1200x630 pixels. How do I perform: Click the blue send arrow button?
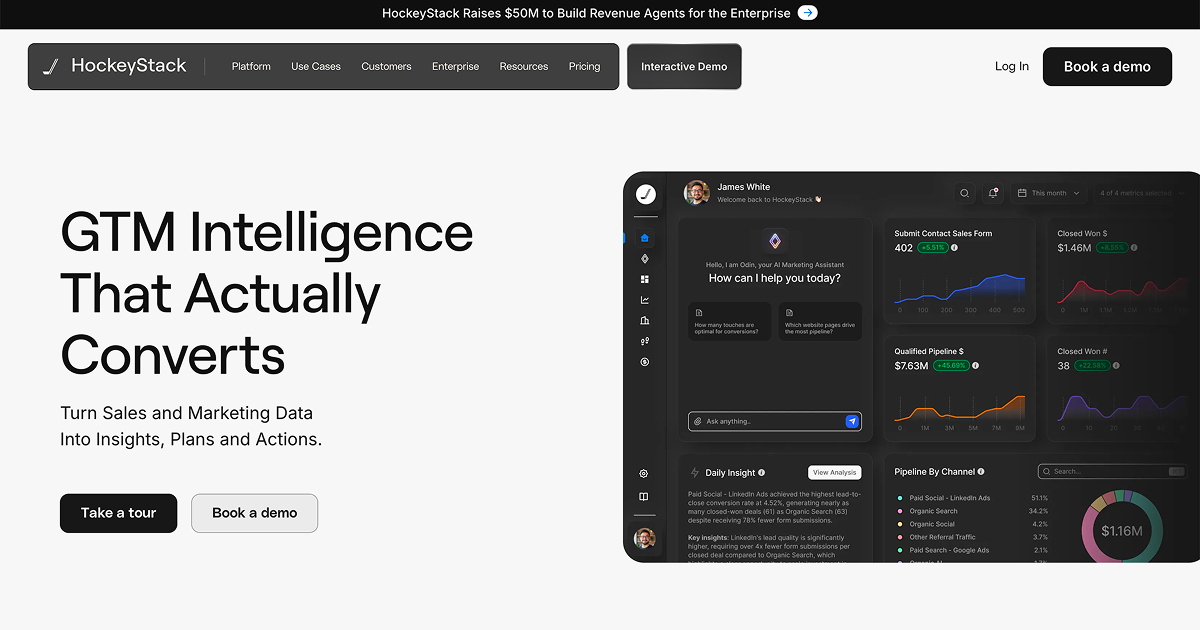point(852,422)
